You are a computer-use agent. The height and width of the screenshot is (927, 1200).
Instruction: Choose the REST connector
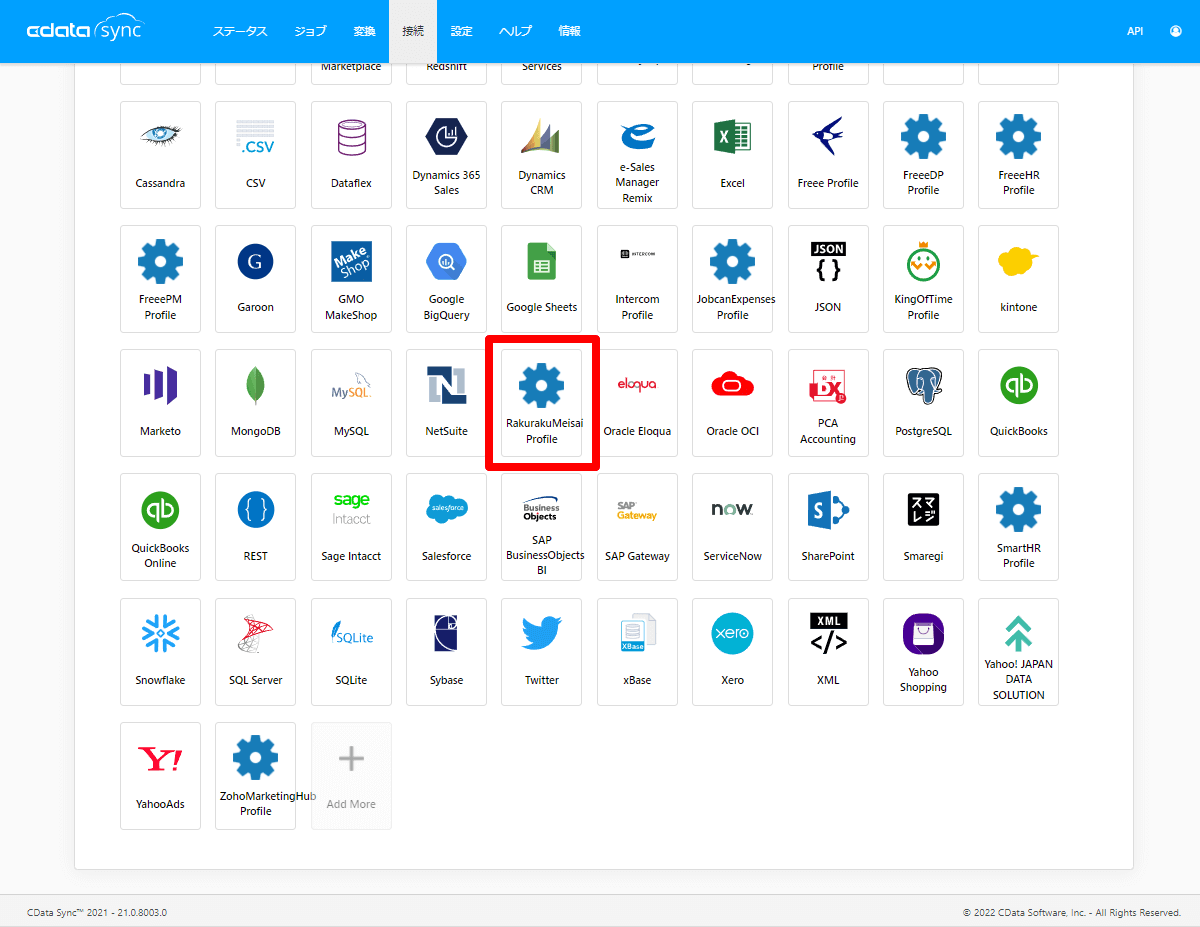pyautogui.click(x=256, y=527)
